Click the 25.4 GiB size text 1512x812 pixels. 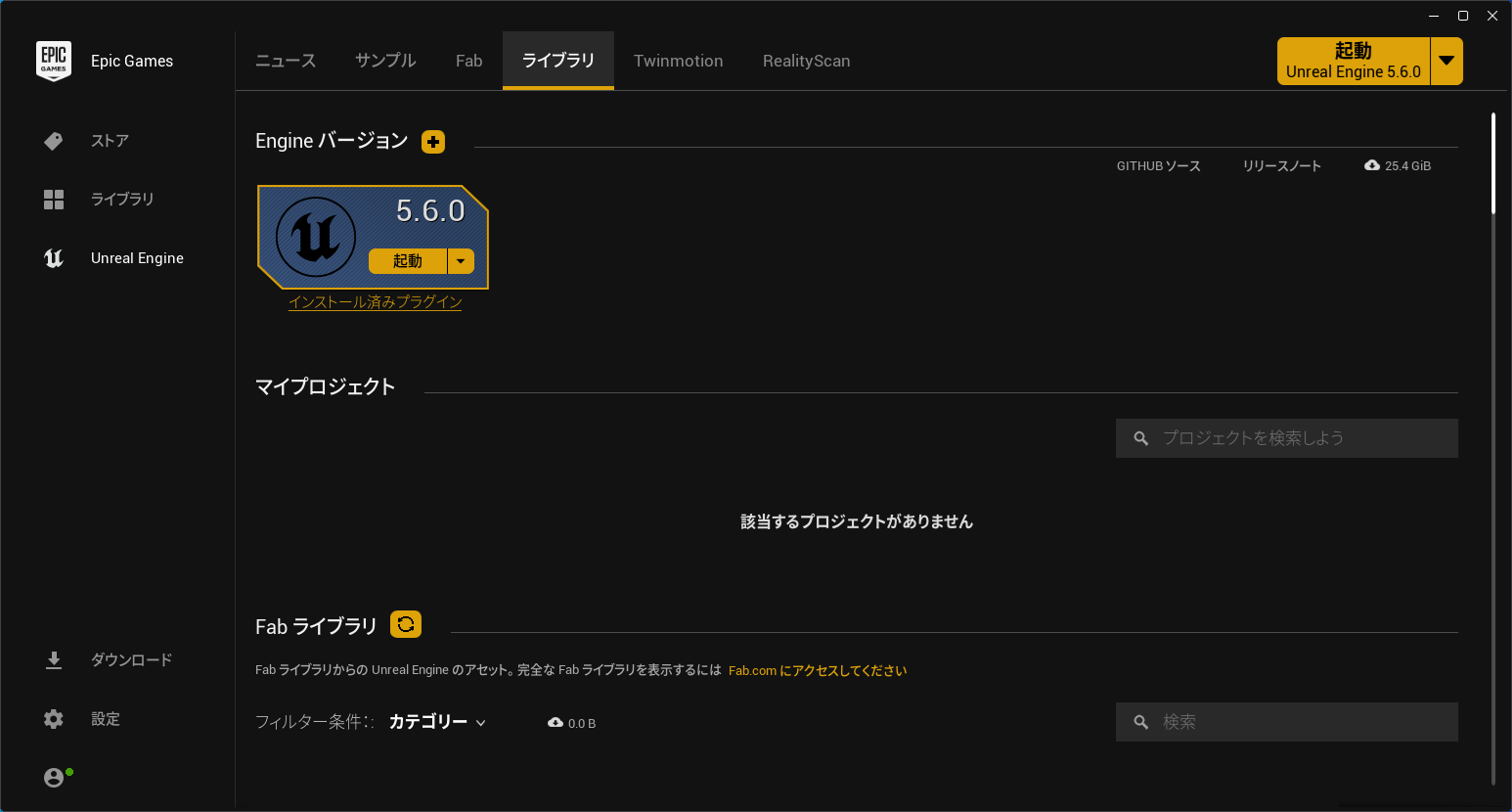[1407, 166]
